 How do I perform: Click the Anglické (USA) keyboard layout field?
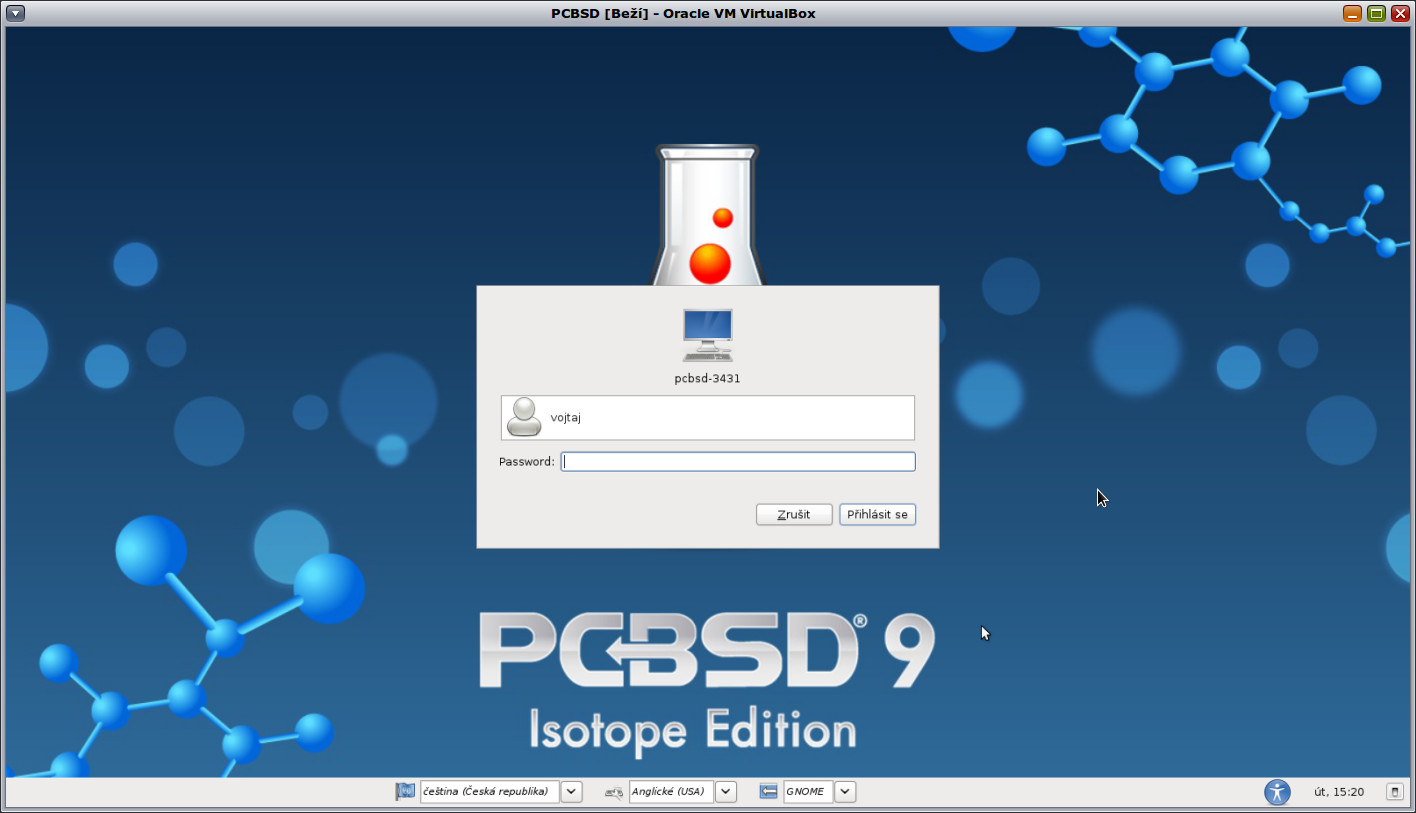click(x=671, y=792)
